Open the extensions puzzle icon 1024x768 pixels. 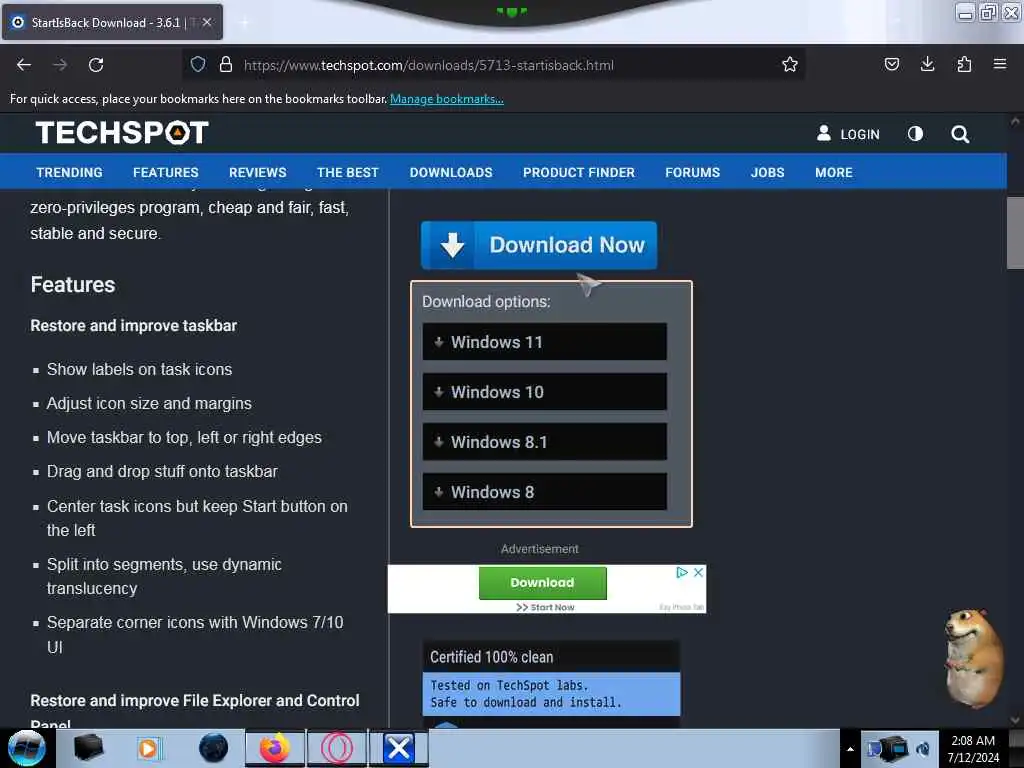tap(964, 64)
